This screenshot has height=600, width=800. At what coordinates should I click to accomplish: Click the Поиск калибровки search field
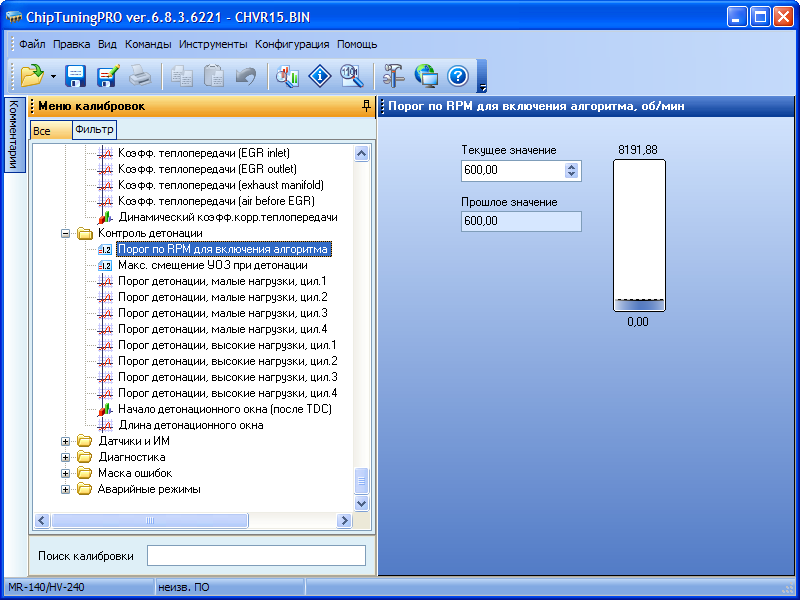coord(256,556)
